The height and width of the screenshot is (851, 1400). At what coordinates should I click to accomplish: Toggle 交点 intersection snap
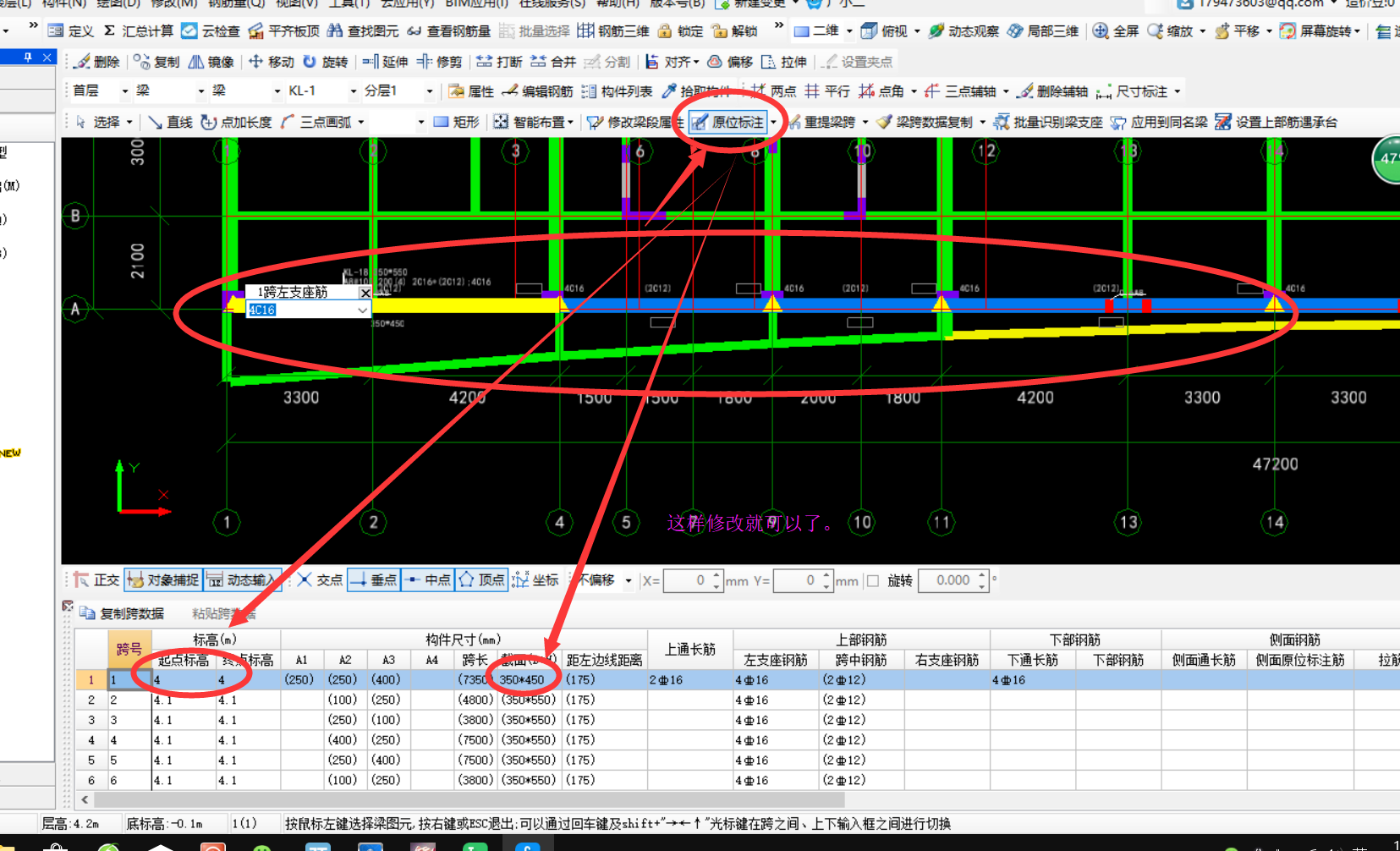pyautogui.click(x=320, y=579)
